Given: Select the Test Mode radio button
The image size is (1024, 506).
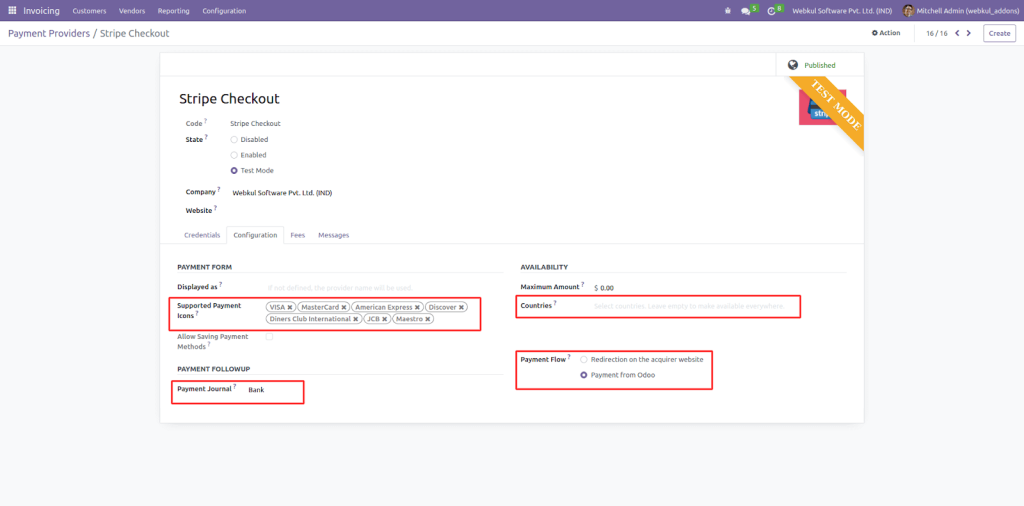Looking at the screenshot, I should point(234,171).
